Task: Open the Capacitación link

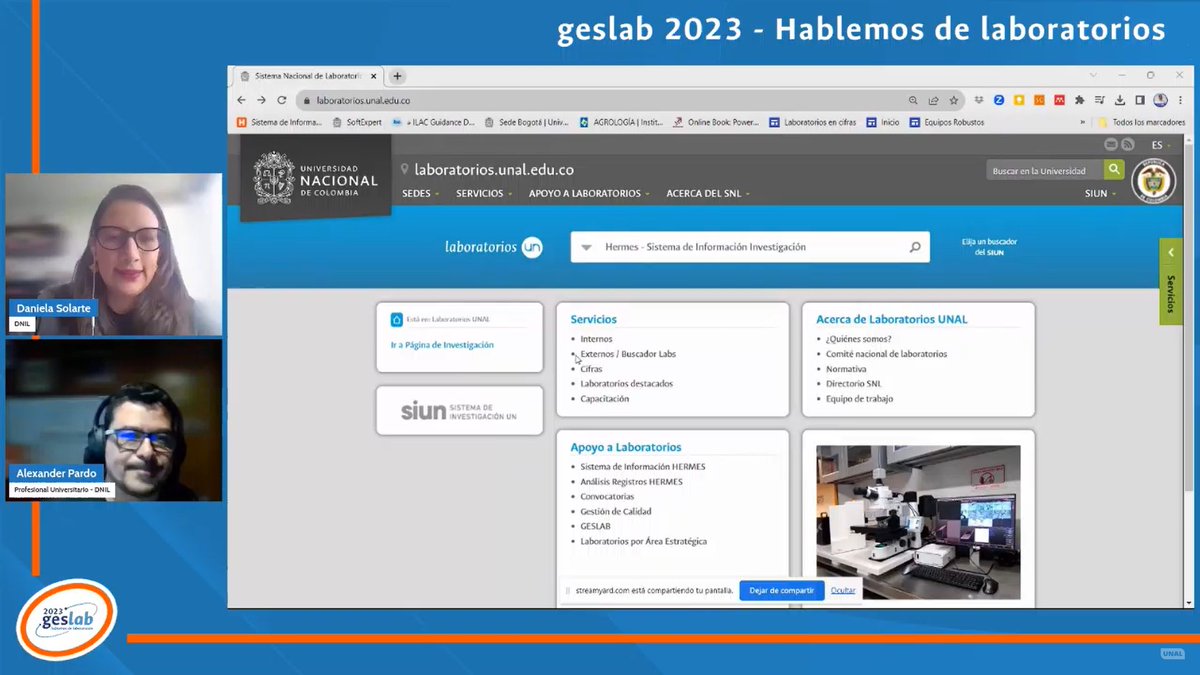Action: [603, 399]
